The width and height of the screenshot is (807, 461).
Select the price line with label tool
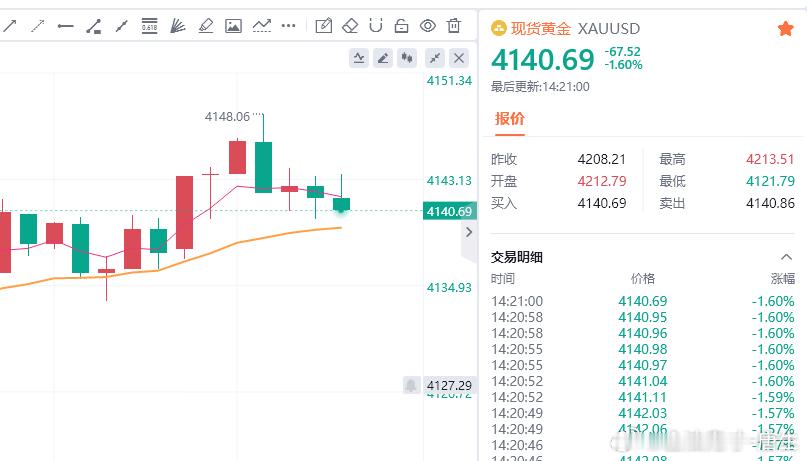pyautogui.click(x=94, y=26)
